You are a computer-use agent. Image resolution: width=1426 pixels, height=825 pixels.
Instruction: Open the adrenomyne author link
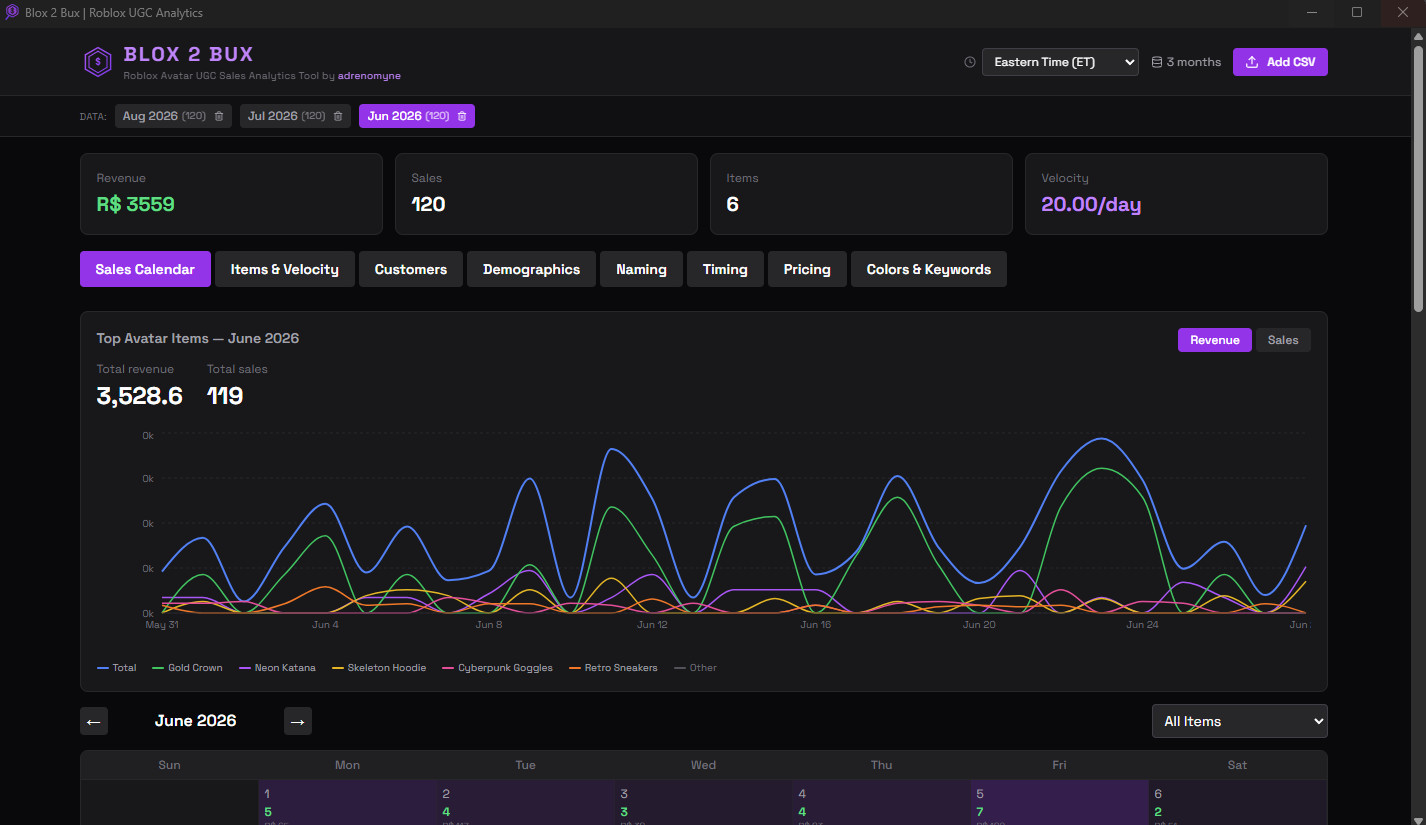point(369,76)
